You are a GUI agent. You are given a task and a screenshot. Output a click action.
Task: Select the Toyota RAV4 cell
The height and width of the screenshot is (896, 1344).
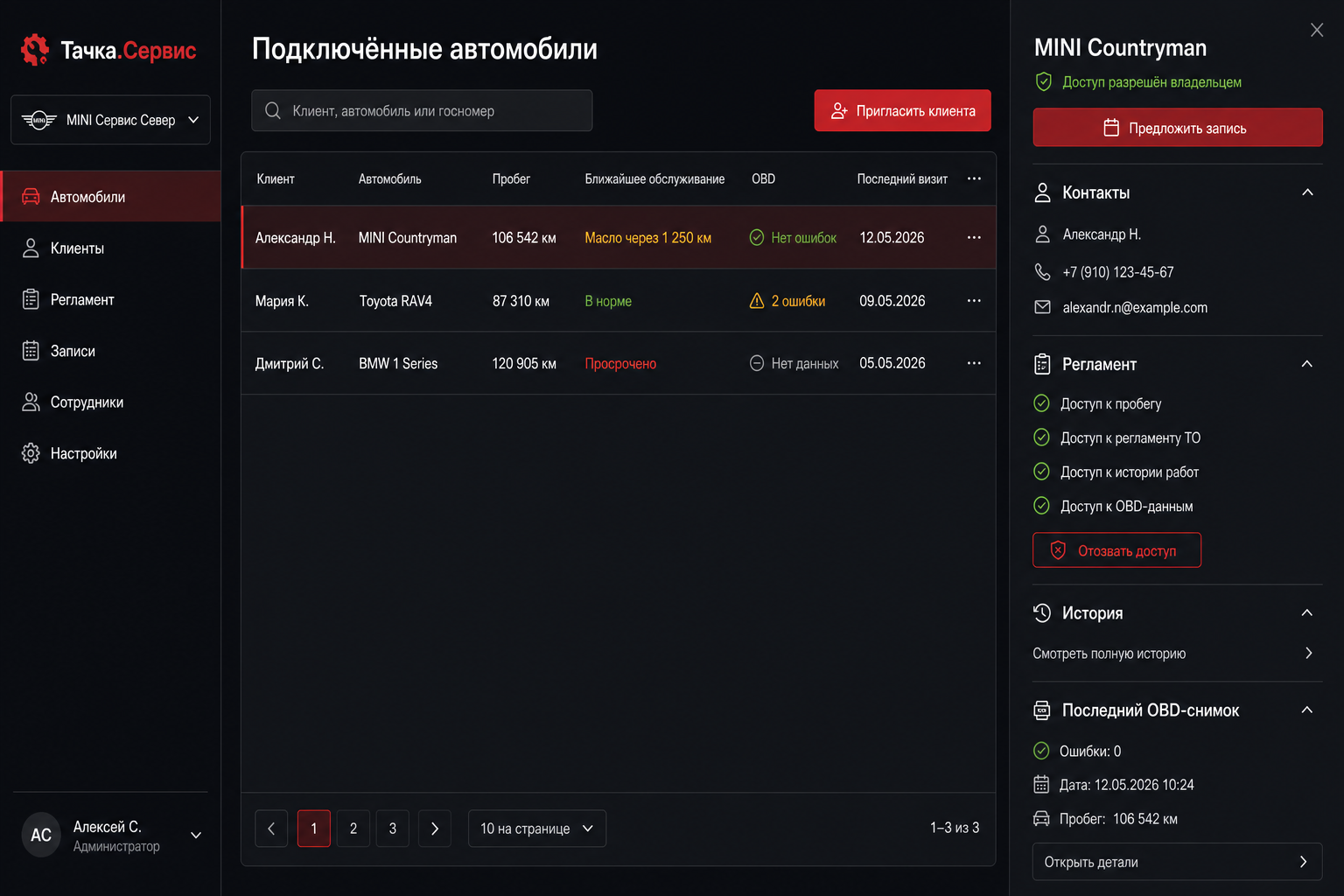395,301
